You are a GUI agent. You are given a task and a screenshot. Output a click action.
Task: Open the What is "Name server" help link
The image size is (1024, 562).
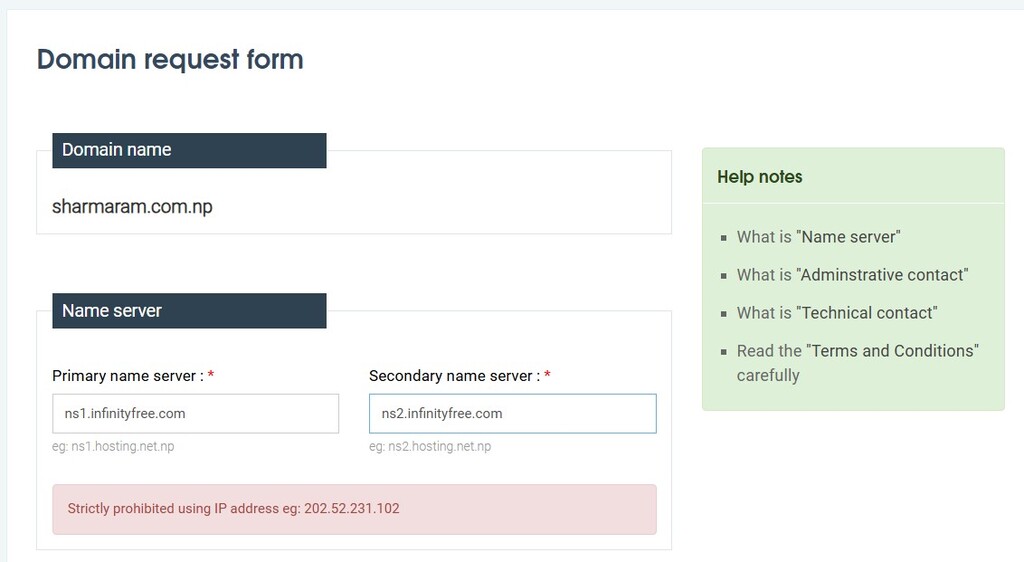pyautogui.click(x=818, y=237)
